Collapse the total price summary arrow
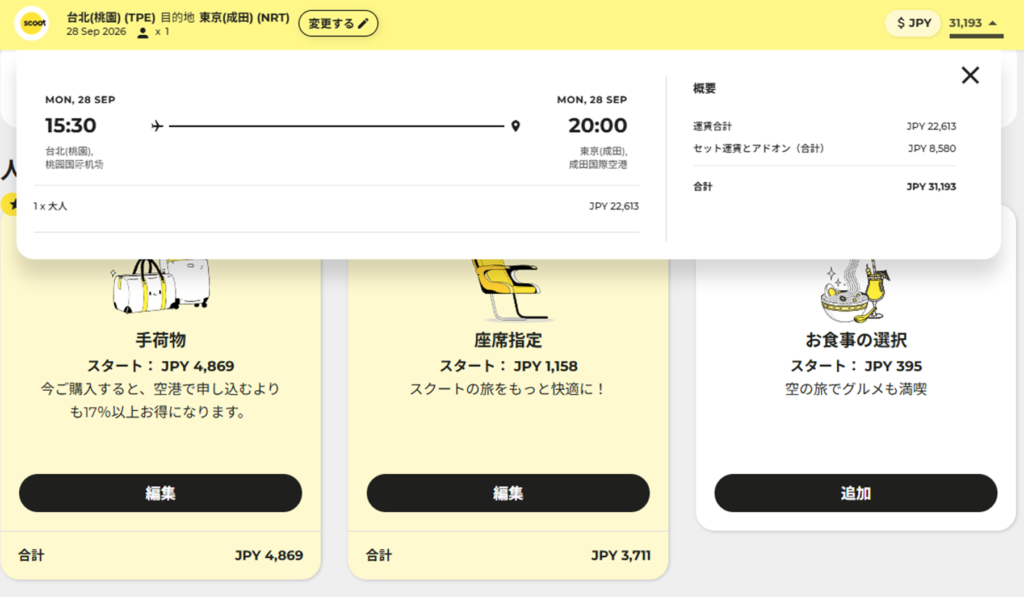This screenshot has height=597, width=1024. (x=992, y=23)
